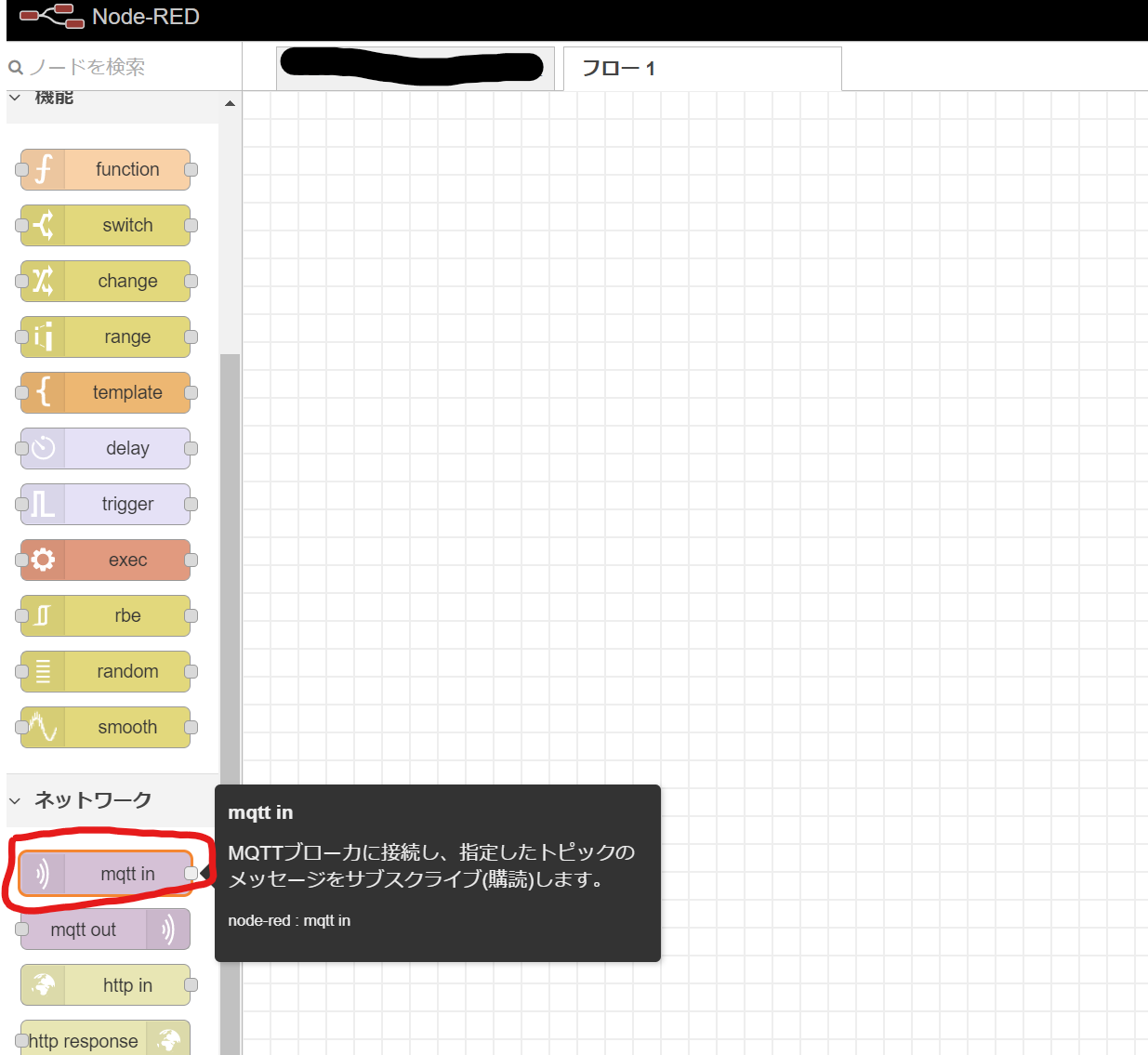
Task: Click the switch node's branching icon
Action: [43, 225]
